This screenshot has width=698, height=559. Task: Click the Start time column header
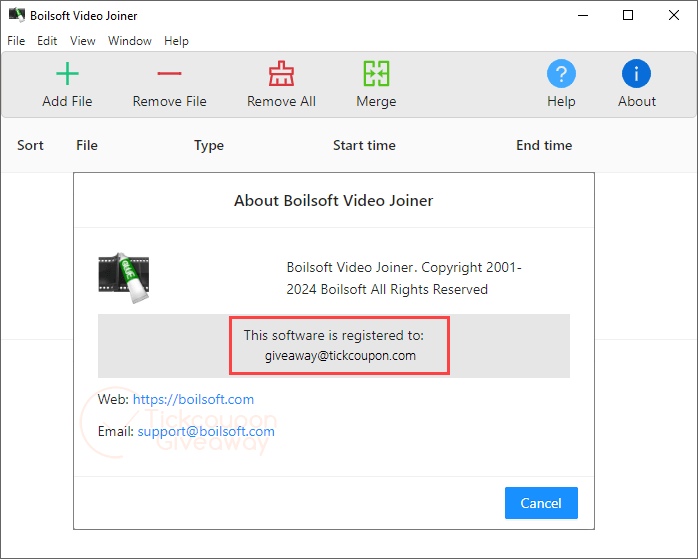(365, 145)
